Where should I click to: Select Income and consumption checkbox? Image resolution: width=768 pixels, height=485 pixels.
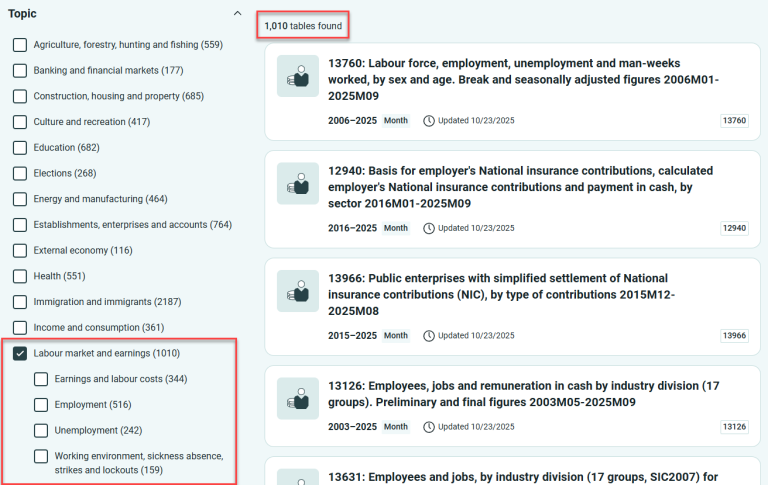point(20,328)
